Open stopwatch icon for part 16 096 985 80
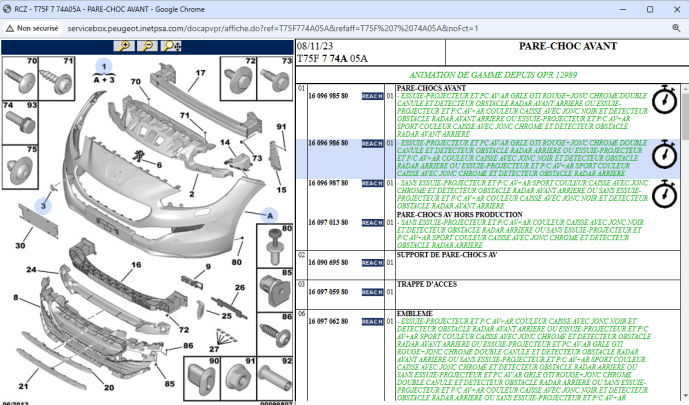Screen dimensions: 689x405 [664, 100]
